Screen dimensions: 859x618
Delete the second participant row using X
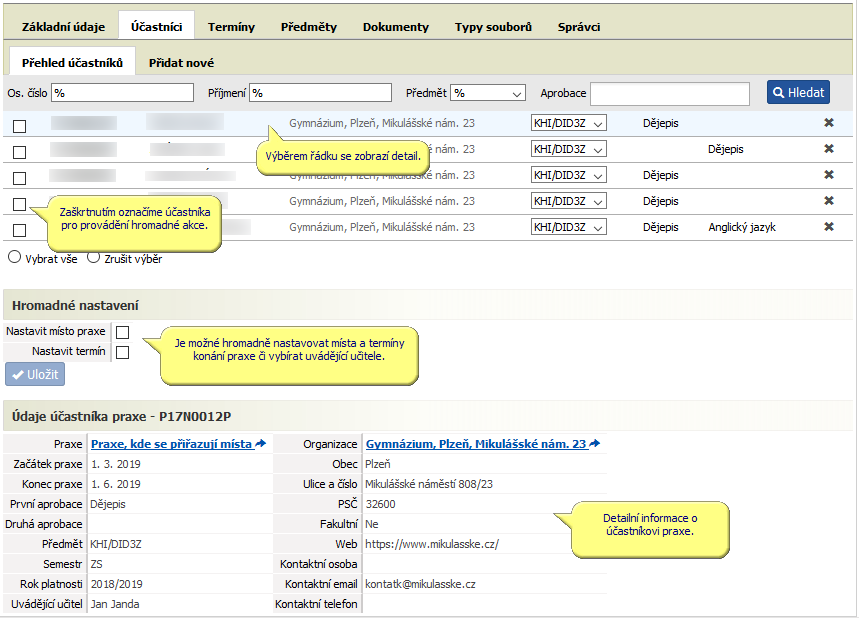(829, 148)
